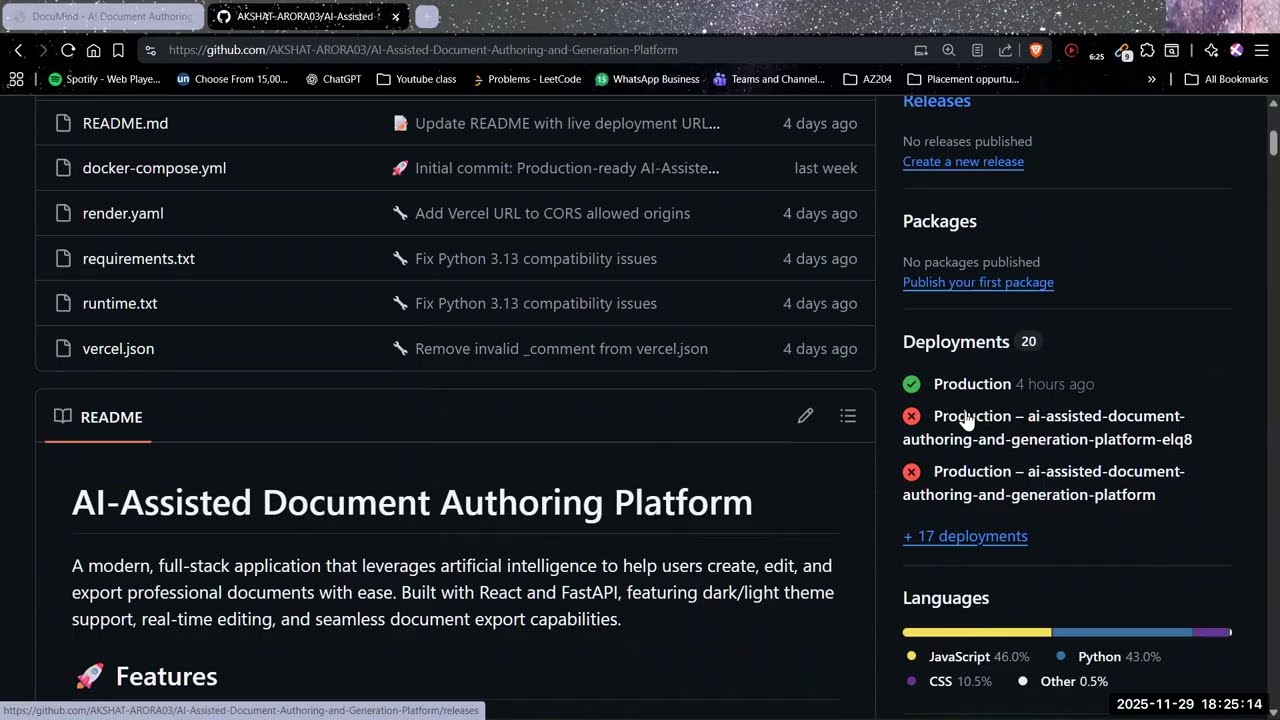Open the Deployments heading link

tap(956, 342)
